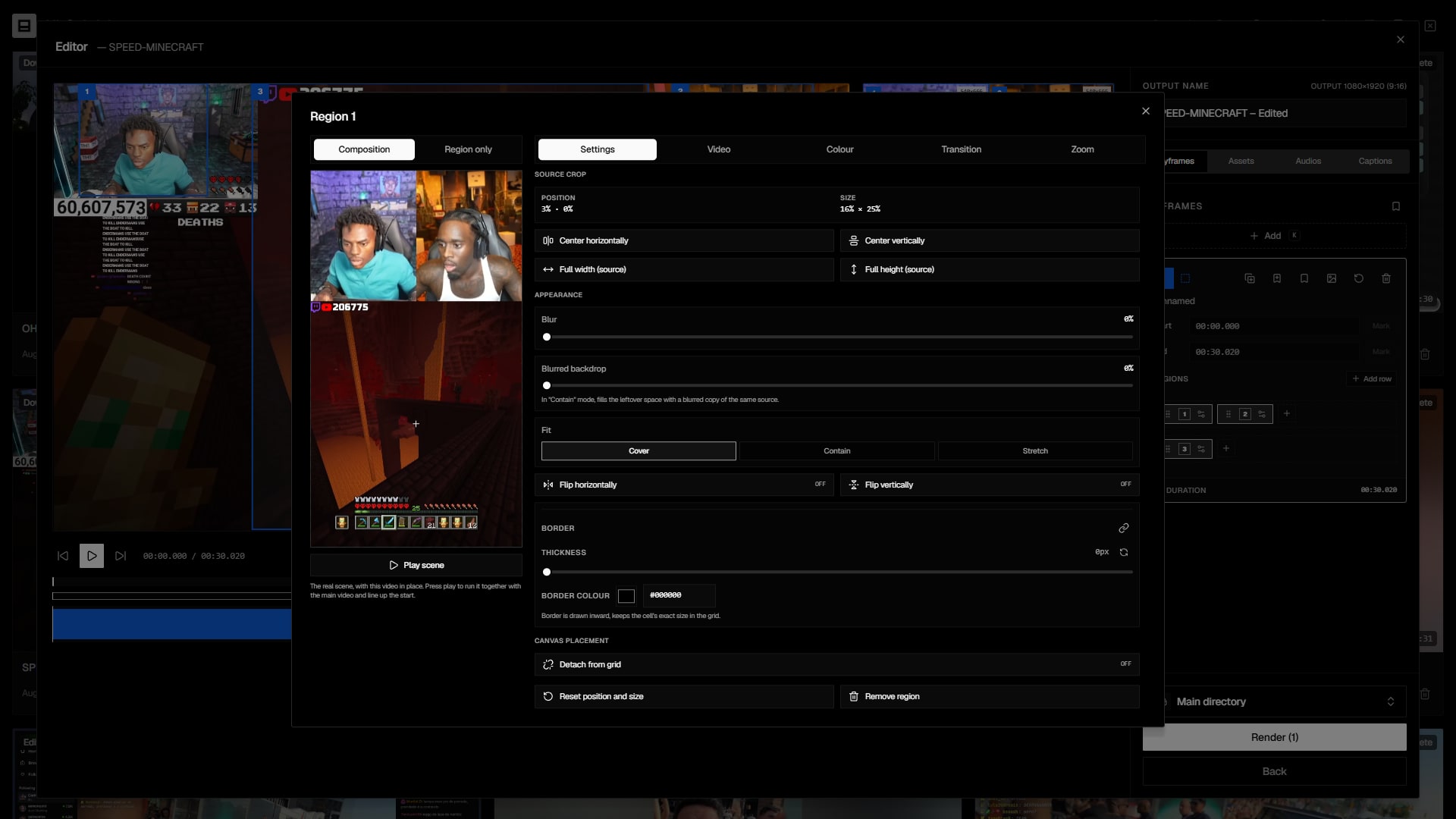1456x819 pixels.
Task: Click the border Thickness slider handle
Action: 547,572
